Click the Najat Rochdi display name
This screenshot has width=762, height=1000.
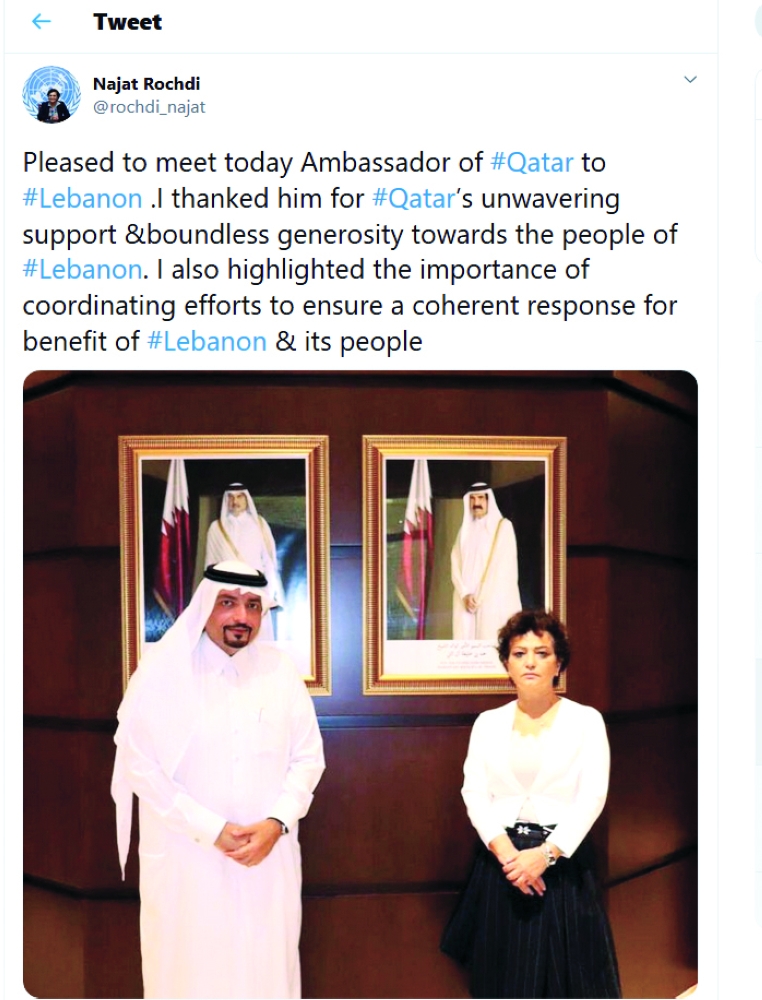(146, 84)
